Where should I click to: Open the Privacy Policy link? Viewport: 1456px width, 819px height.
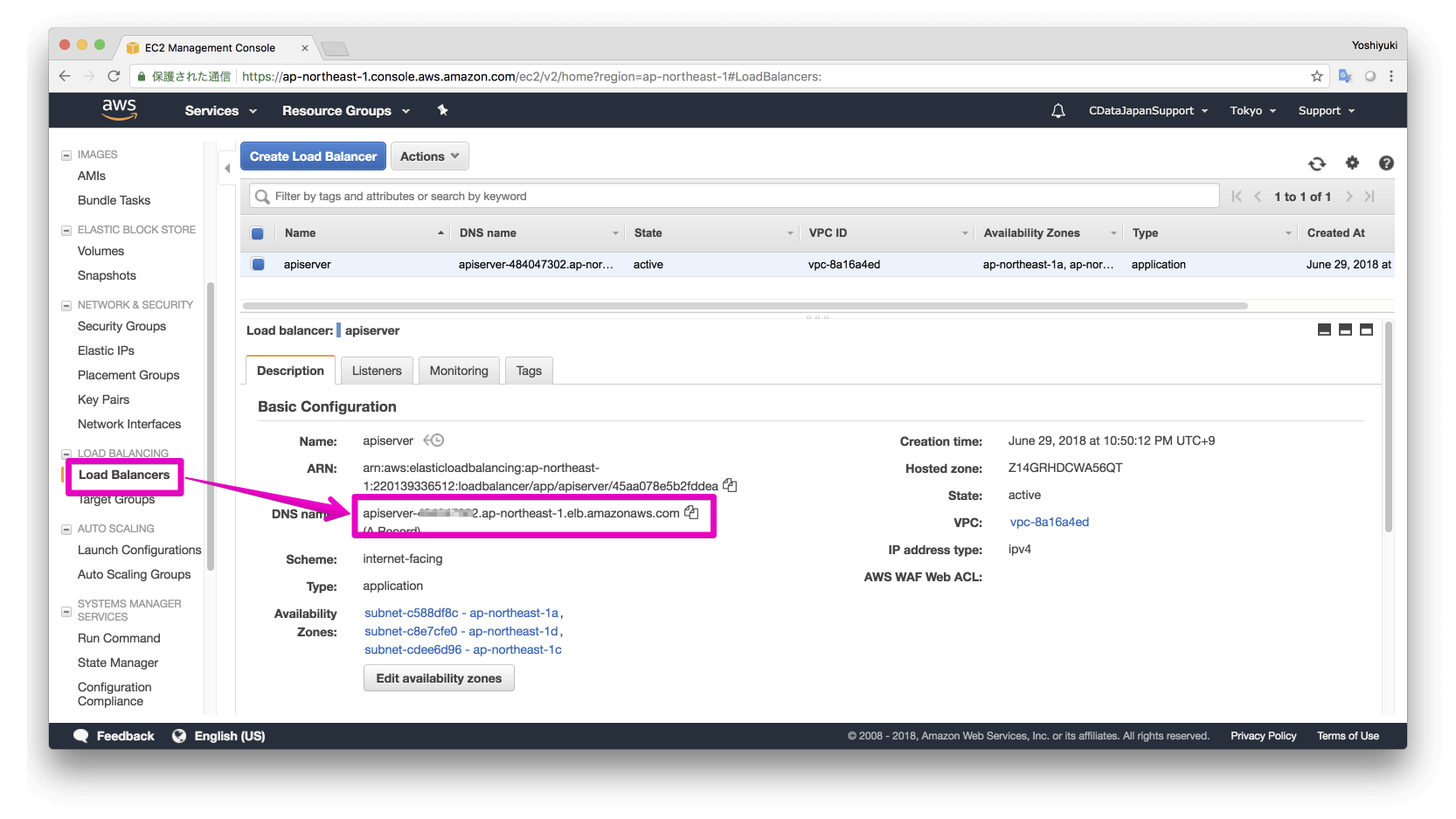[x=1263, y=736]
